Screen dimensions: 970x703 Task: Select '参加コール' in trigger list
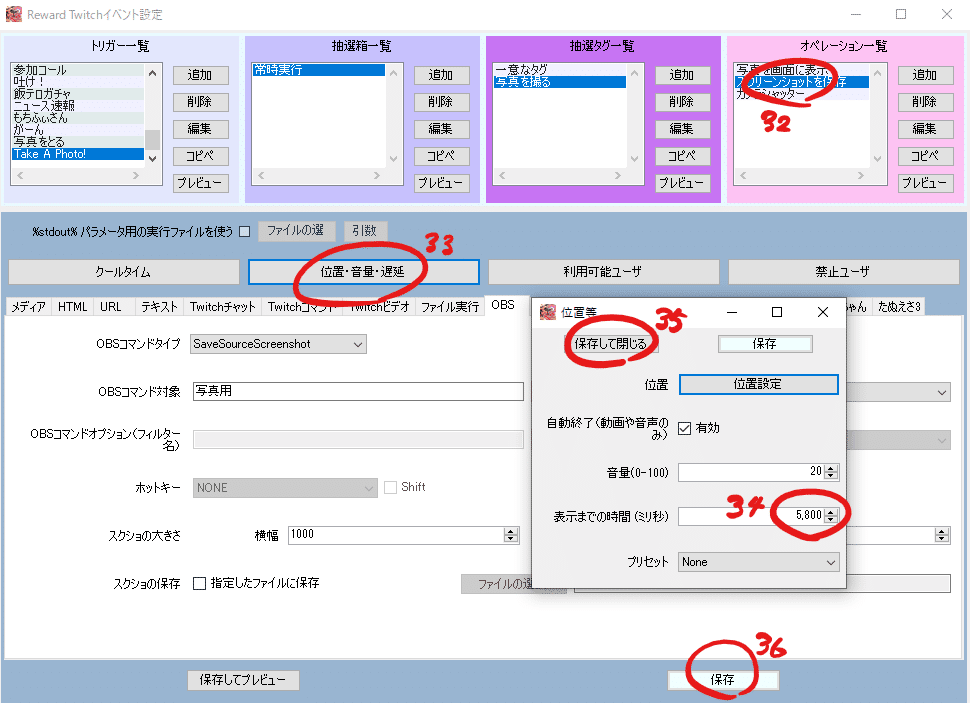coord(78,70)
